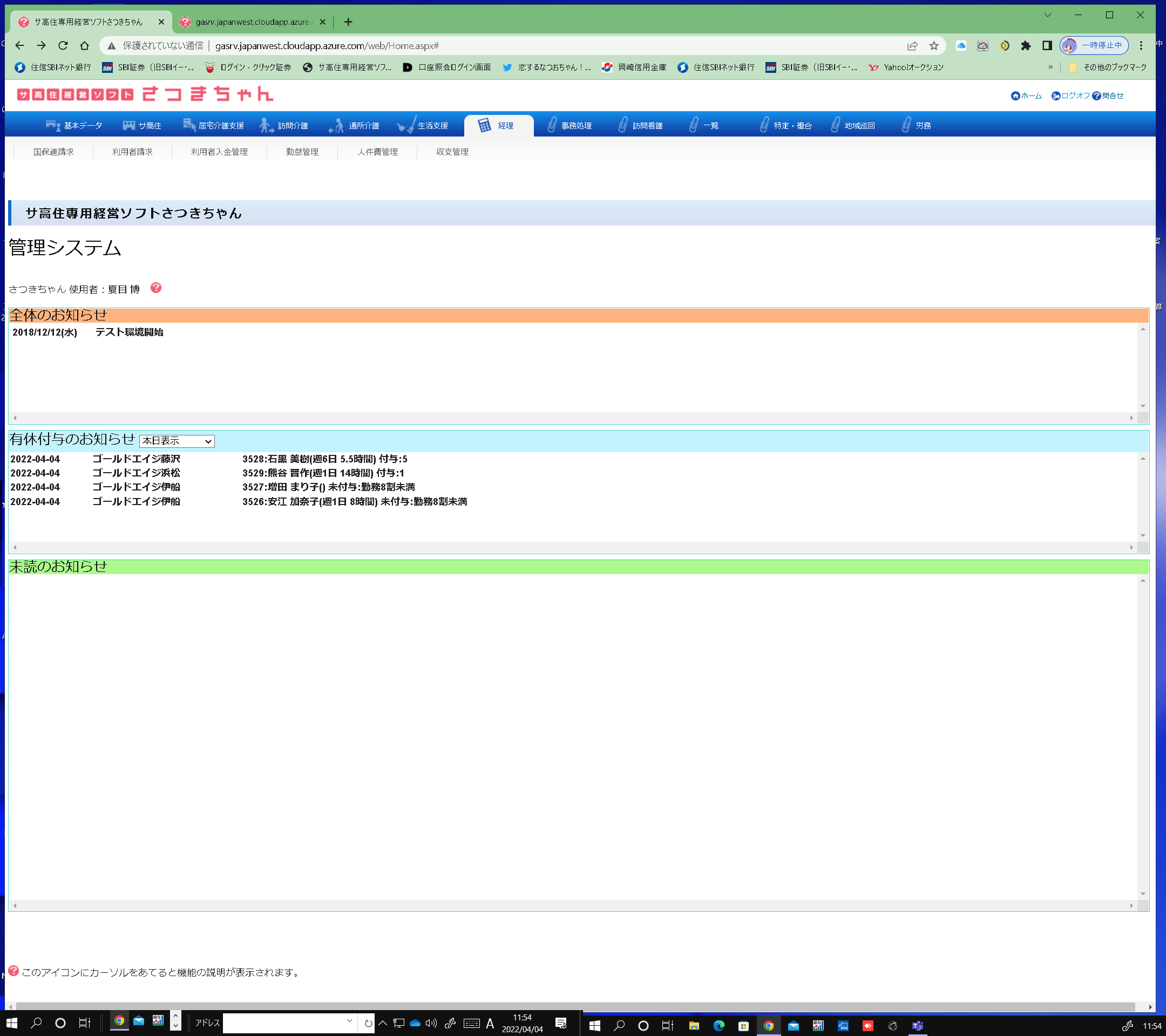Click the help icon beside user name 夏目 博
Image resolution: width=1166 pixels, height=1036 pixels.
pos(155,288)
